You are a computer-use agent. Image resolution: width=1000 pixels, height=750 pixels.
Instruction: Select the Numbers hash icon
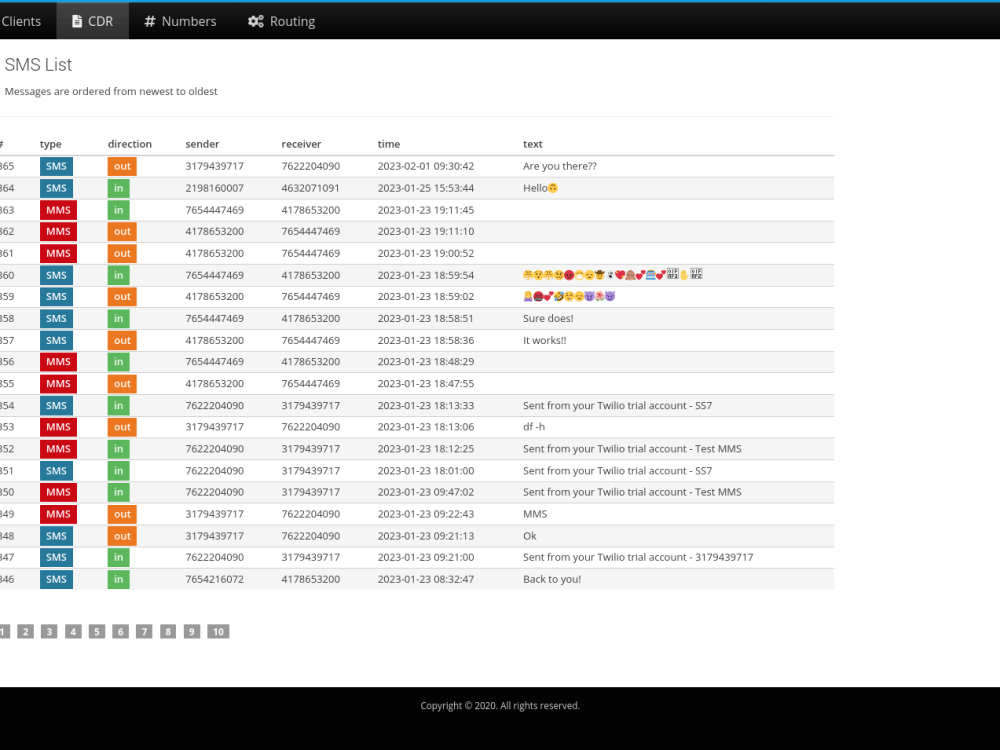click(150, 20)
